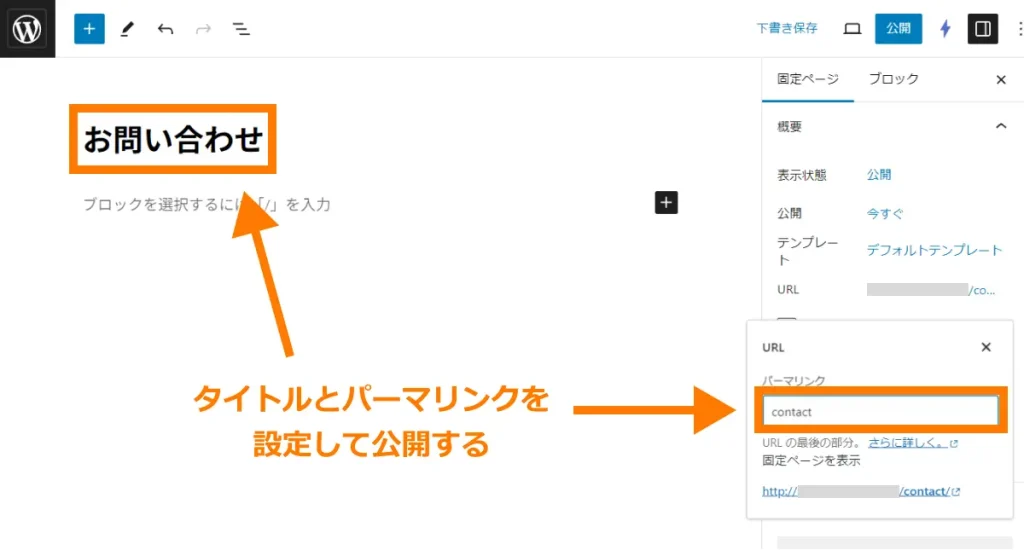Open the block inserter plus button
This screenshot has width=1024, height=550.
(x=89, y=29)
